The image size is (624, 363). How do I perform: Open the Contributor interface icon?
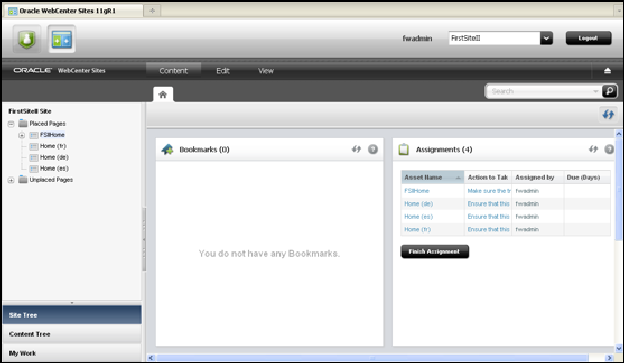pyautogui.click(x=62, y=39)
